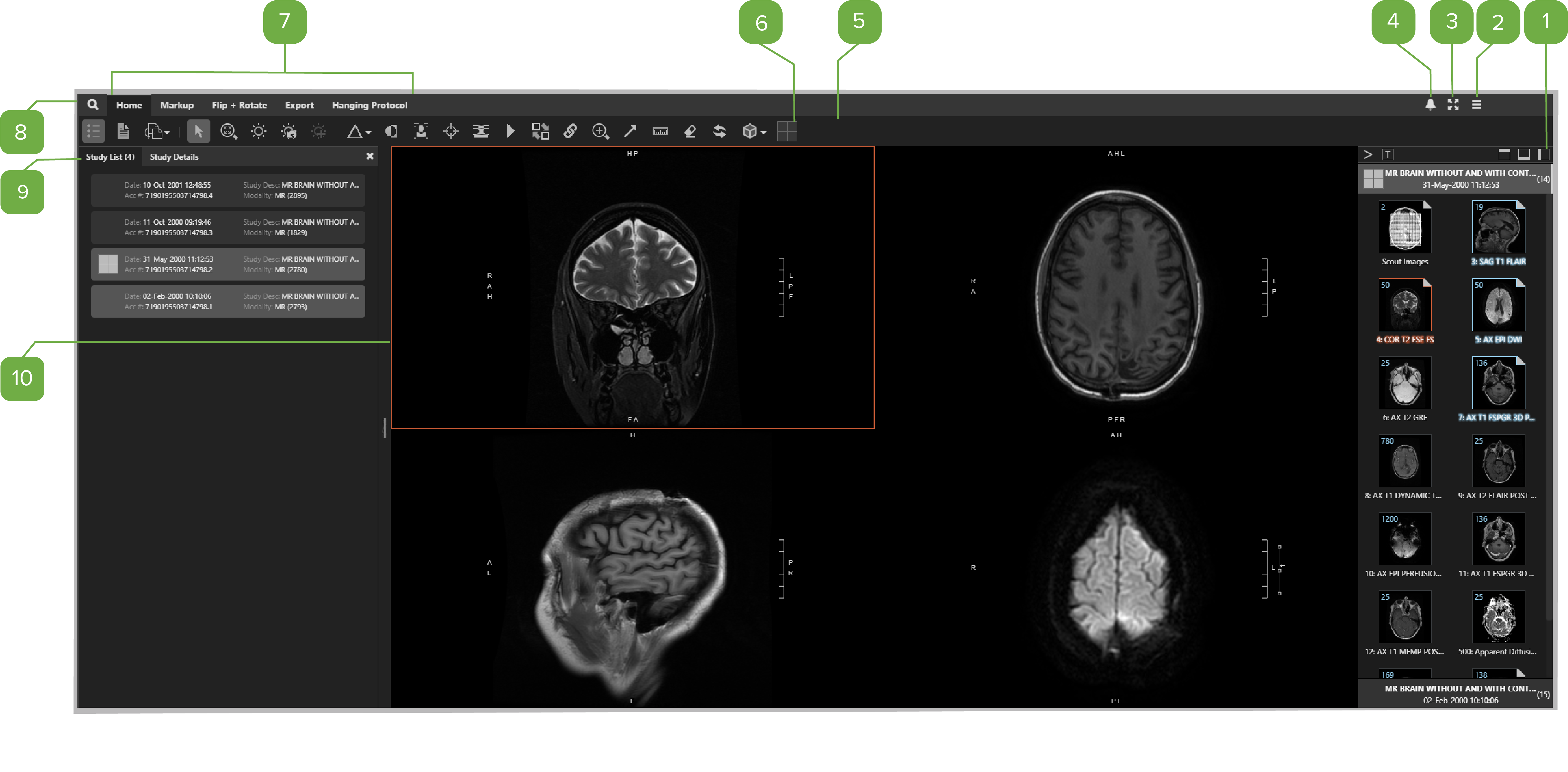Open the 3D cube tool dropdown

[x=753, y=131]
